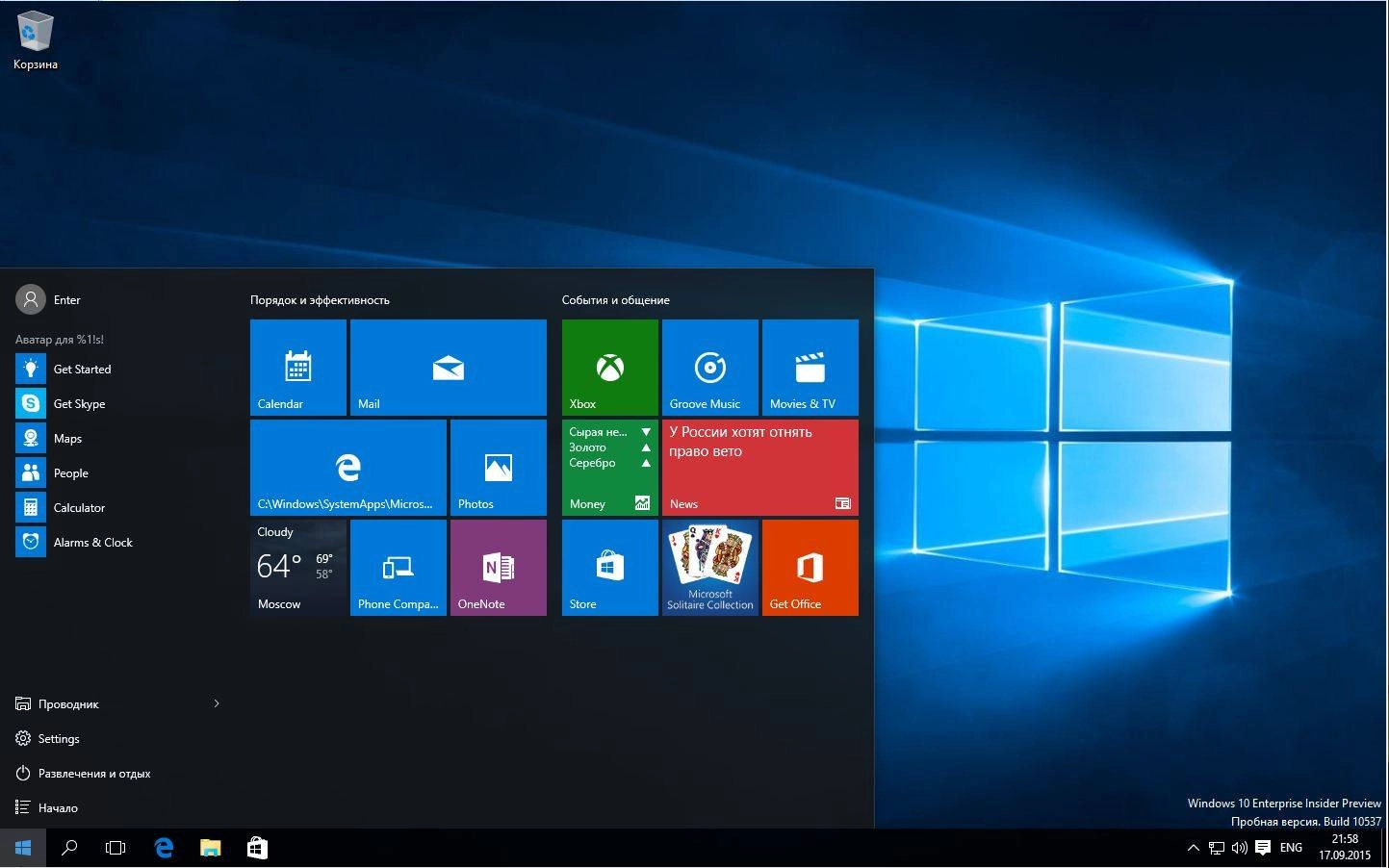Image resolution: width=1389 pixels, height=868 pixels.
Task: Click the network tray icon
Action: (x=1217, y=848)
